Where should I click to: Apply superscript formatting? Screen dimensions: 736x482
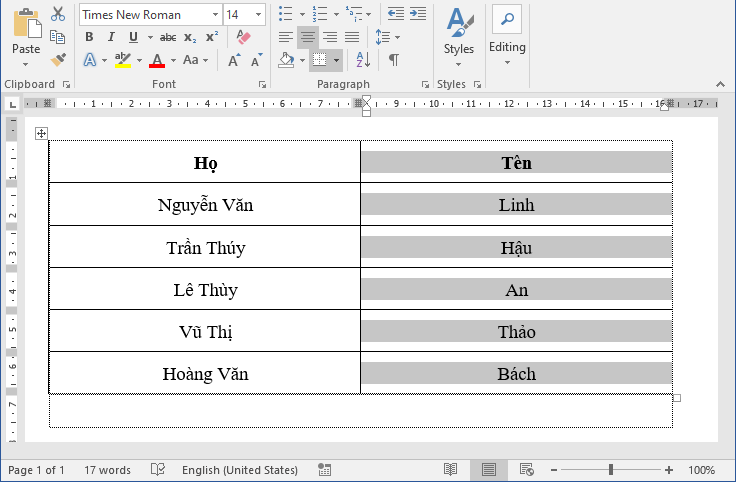point(212,37)
